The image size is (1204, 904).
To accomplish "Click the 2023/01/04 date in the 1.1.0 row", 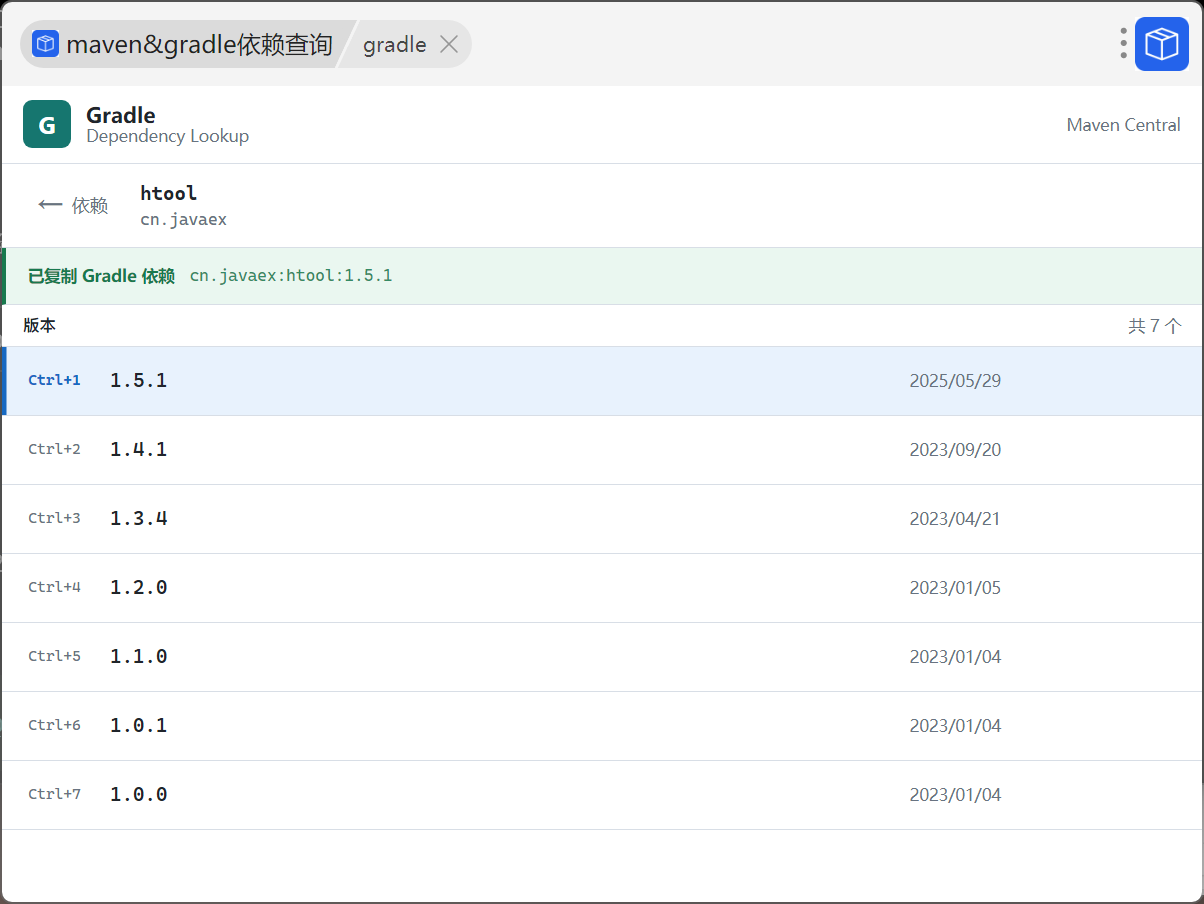I will tap(955, 657).
